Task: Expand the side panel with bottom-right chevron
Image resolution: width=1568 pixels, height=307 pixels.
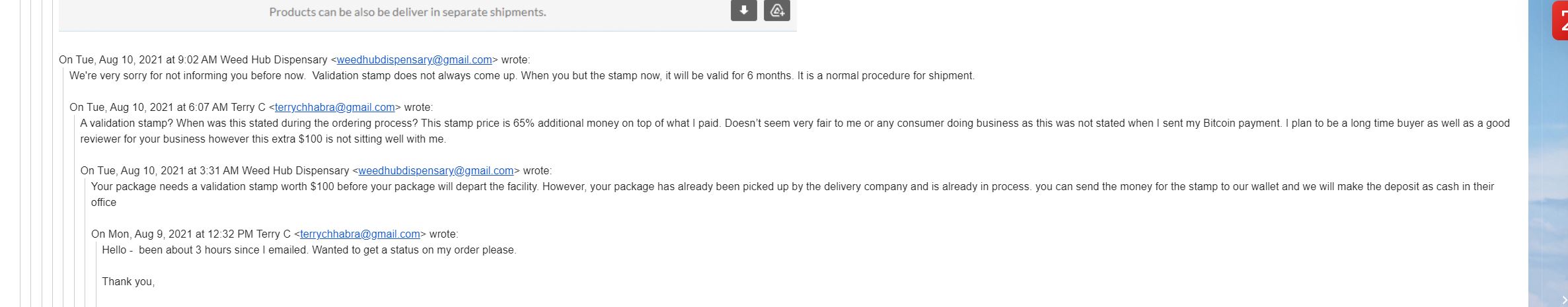Action: 1564,300
